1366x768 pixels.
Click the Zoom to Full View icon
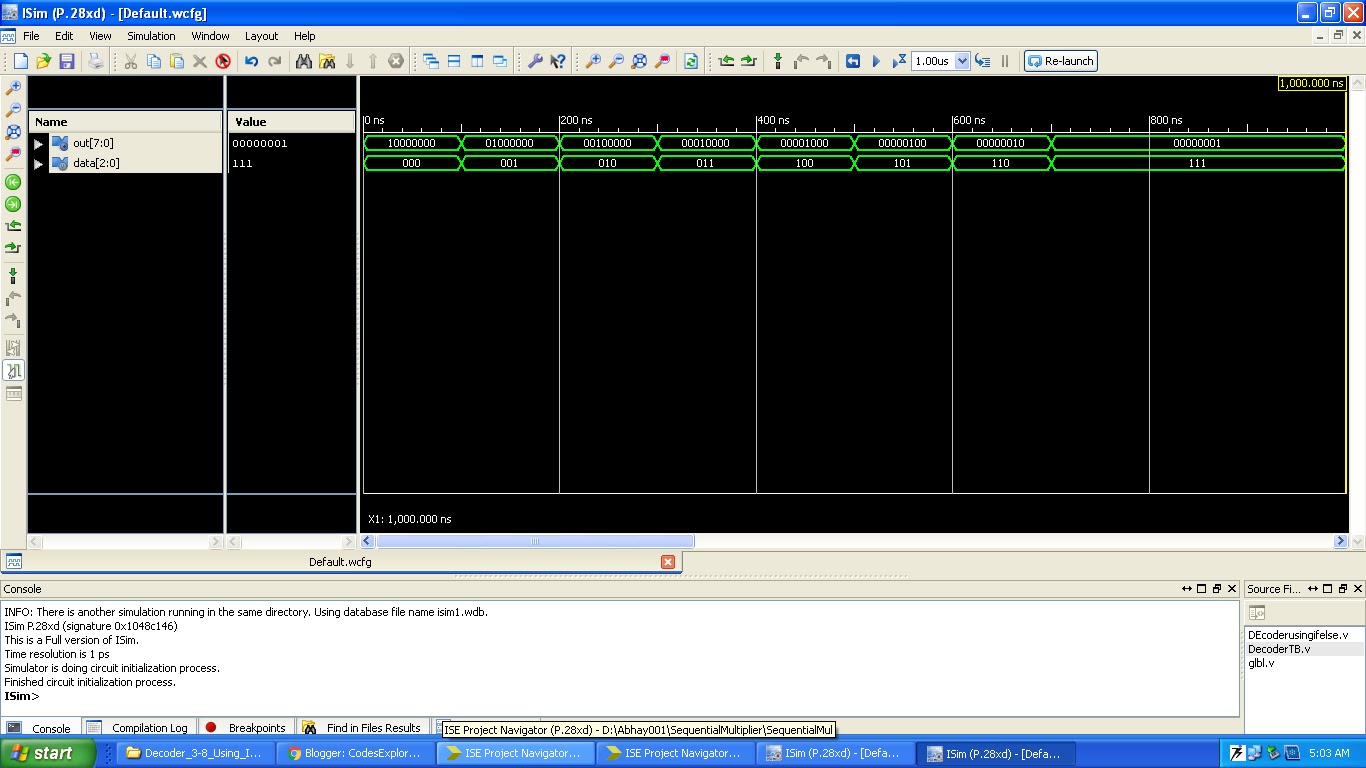coord(640,61)
